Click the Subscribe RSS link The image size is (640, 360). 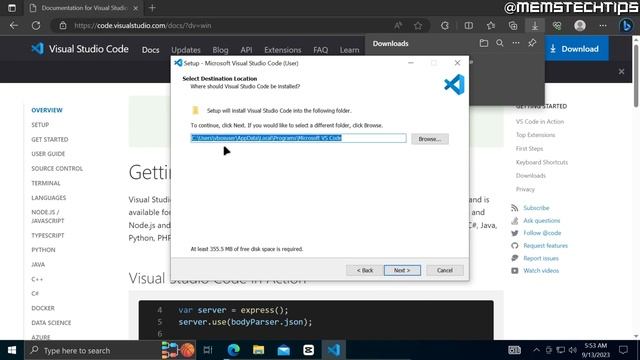click(536, 208)
